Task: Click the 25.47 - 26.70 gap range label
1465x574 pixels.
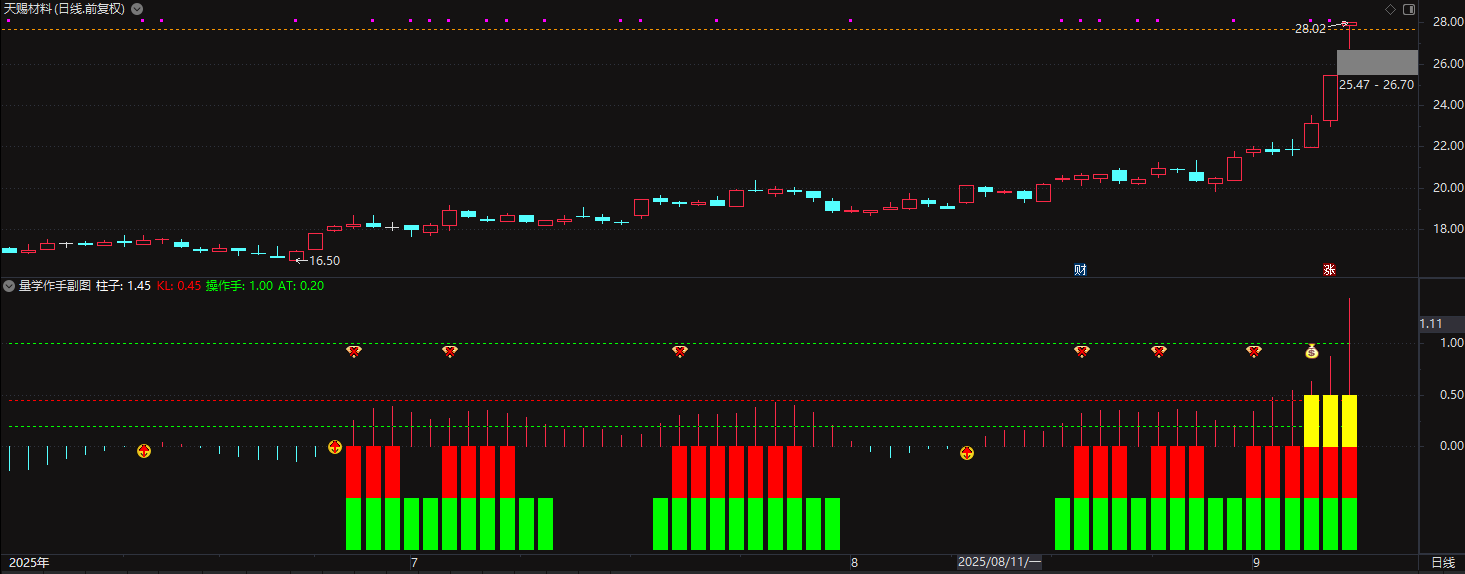Action: [1377, 85]
